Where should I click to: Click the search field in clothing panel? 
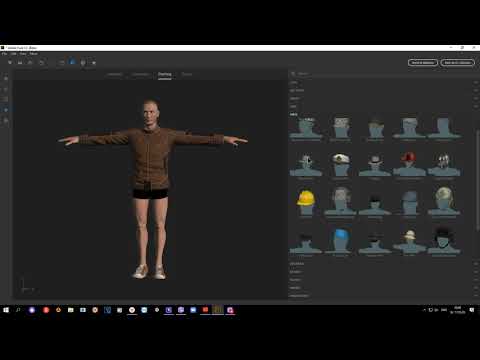tap(383, 74)
